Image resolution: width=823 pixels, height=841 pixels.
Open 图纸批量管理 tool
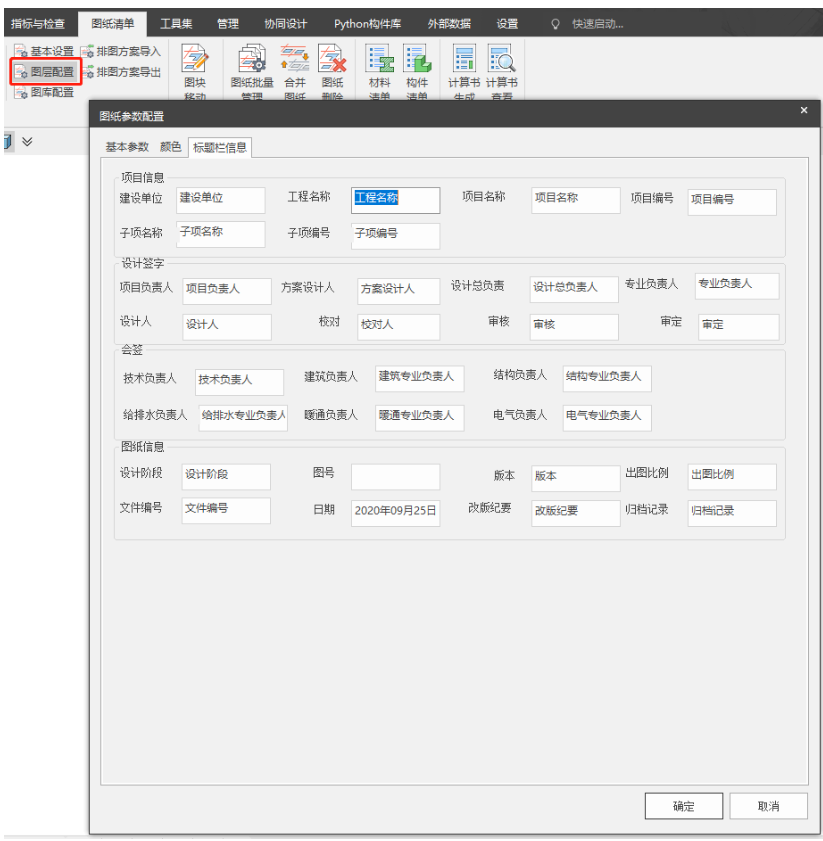coord(251,62)
